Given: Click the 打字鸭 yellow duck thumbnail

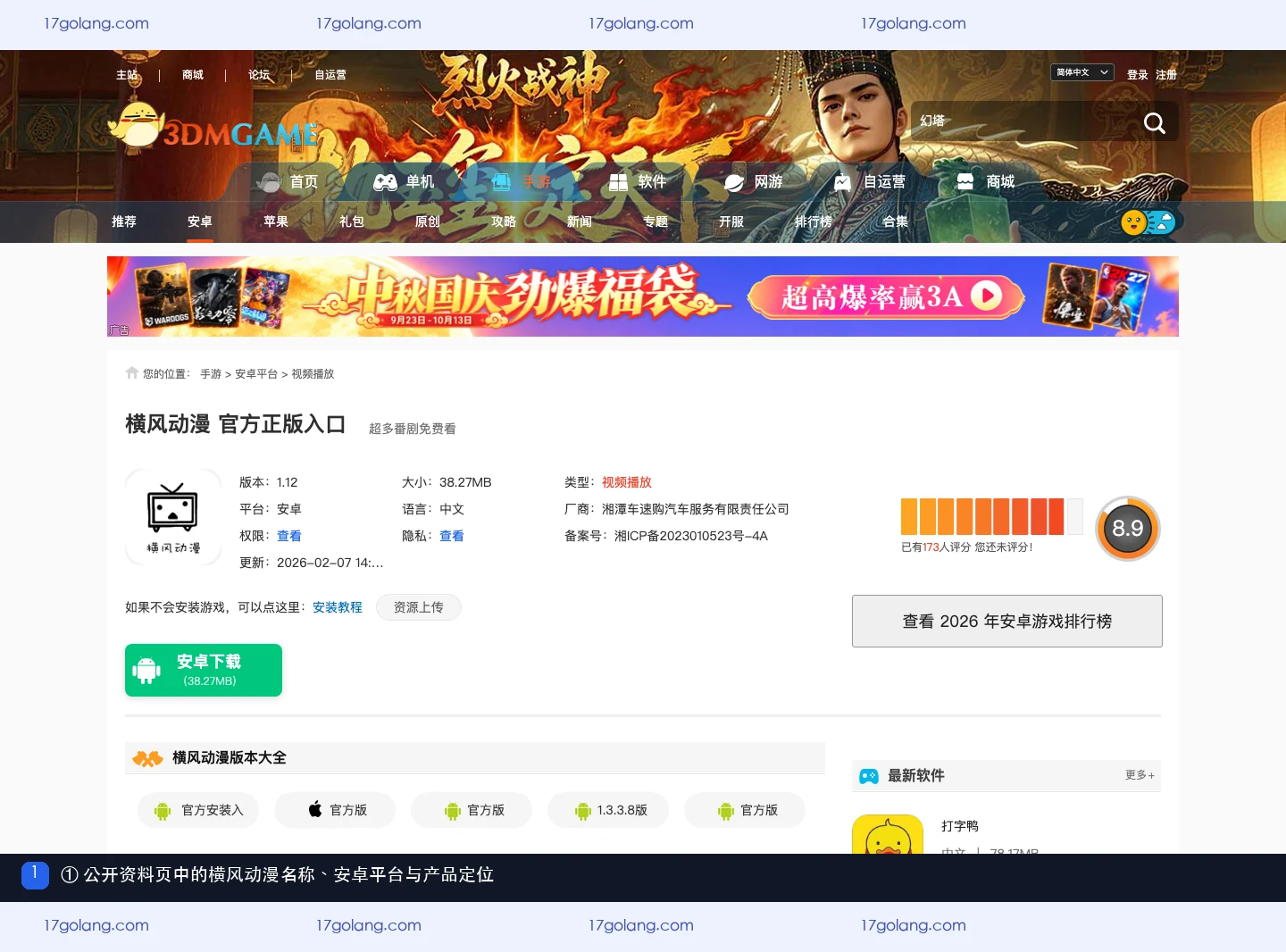Looking at the screenshot, I should (x=888, y=834).
